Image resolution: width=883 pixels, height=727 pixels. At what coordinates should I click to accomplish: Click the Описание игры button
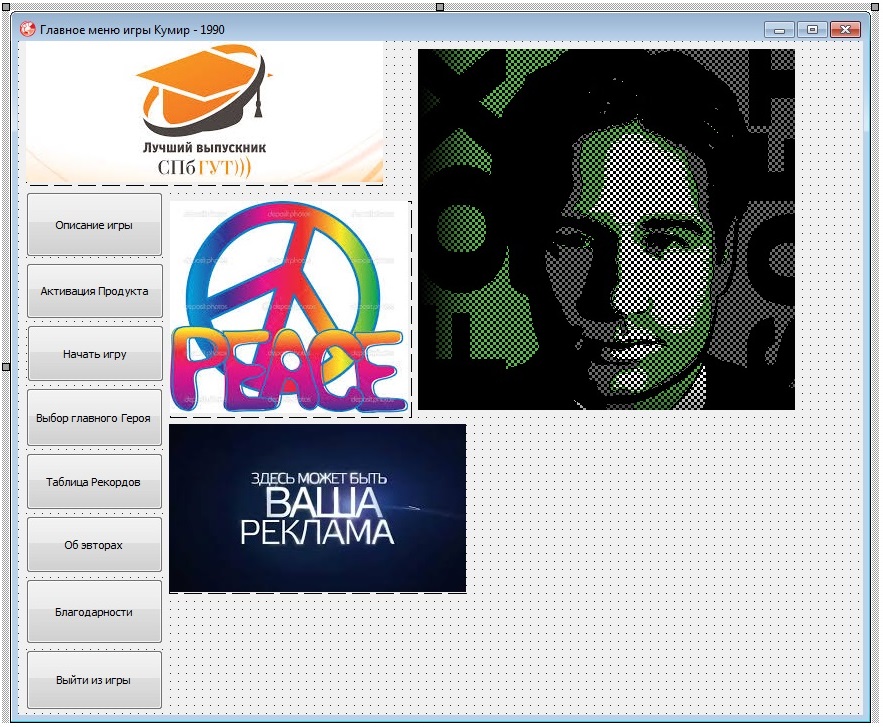click(x=95, y=225)
